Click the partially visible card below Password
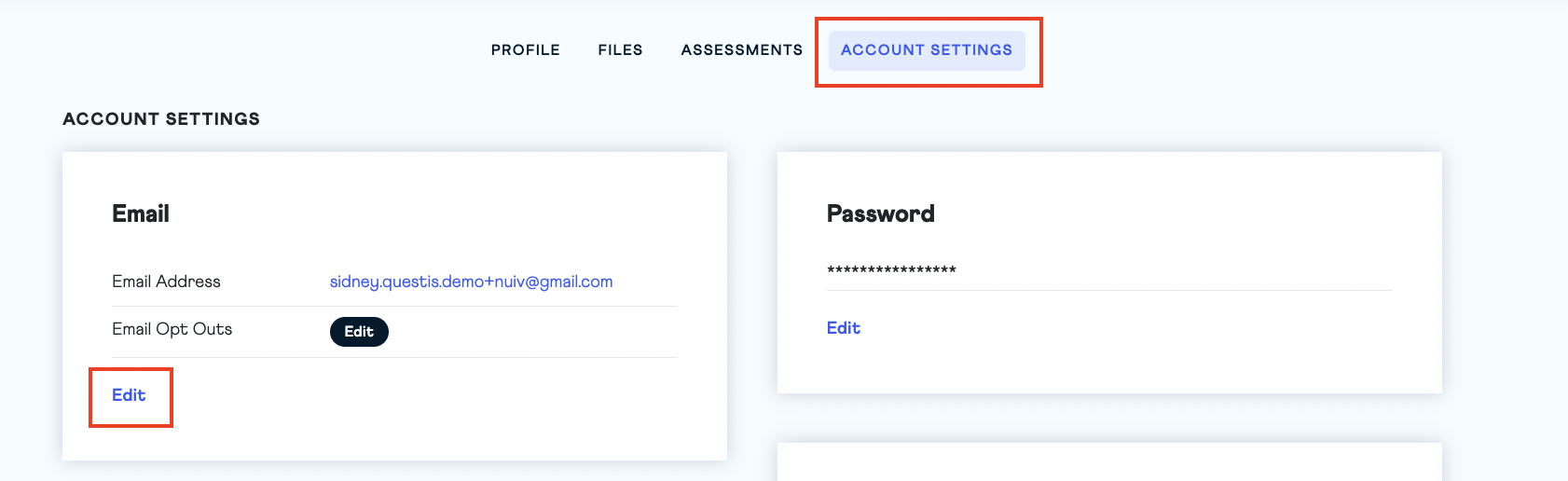This screenshot has width=1568, height=481. pos(1109,462)
